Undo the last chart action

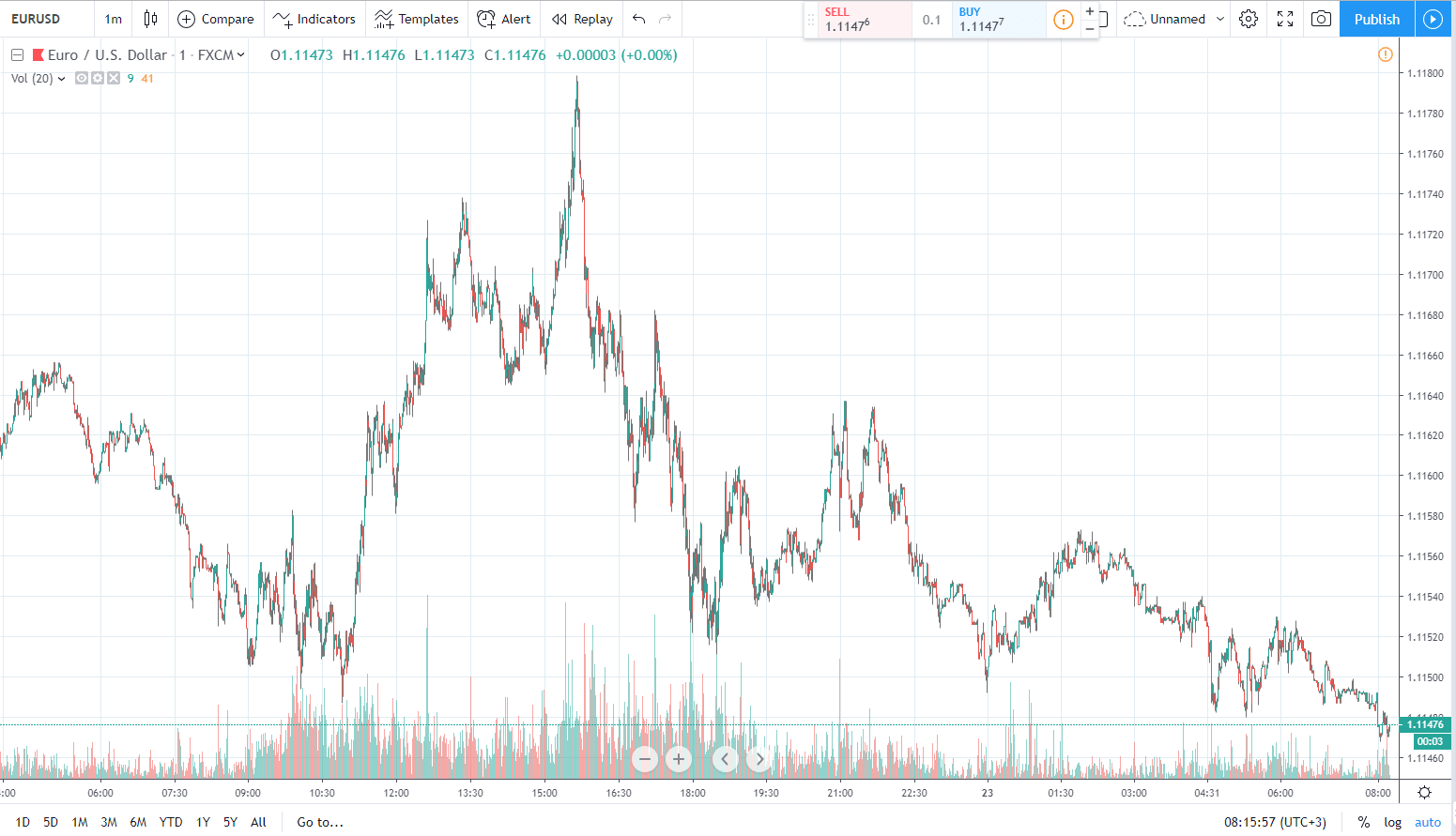point(639,19)
